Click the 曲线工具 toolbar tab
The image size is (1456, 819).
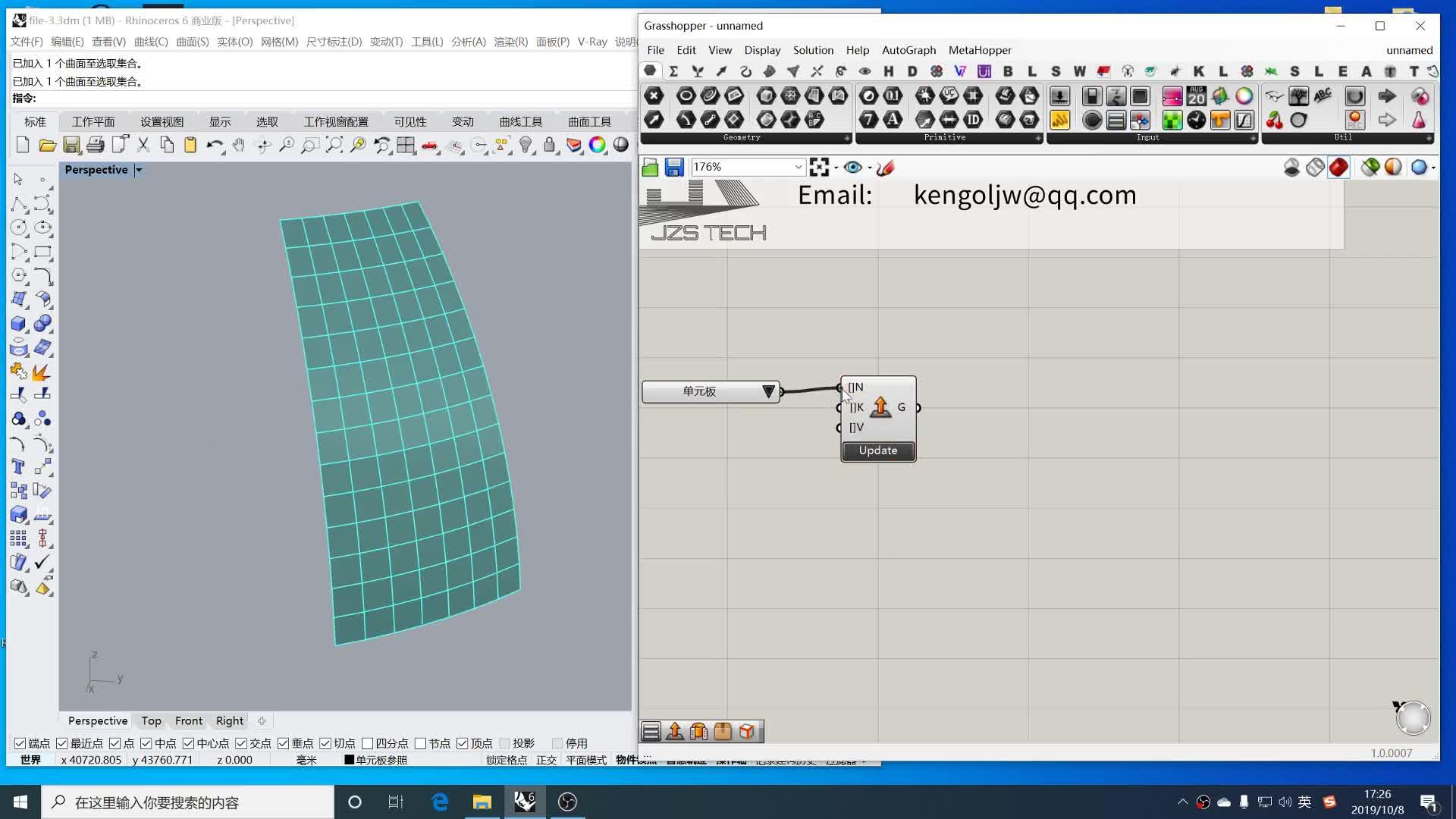click(x=520, y=121)
